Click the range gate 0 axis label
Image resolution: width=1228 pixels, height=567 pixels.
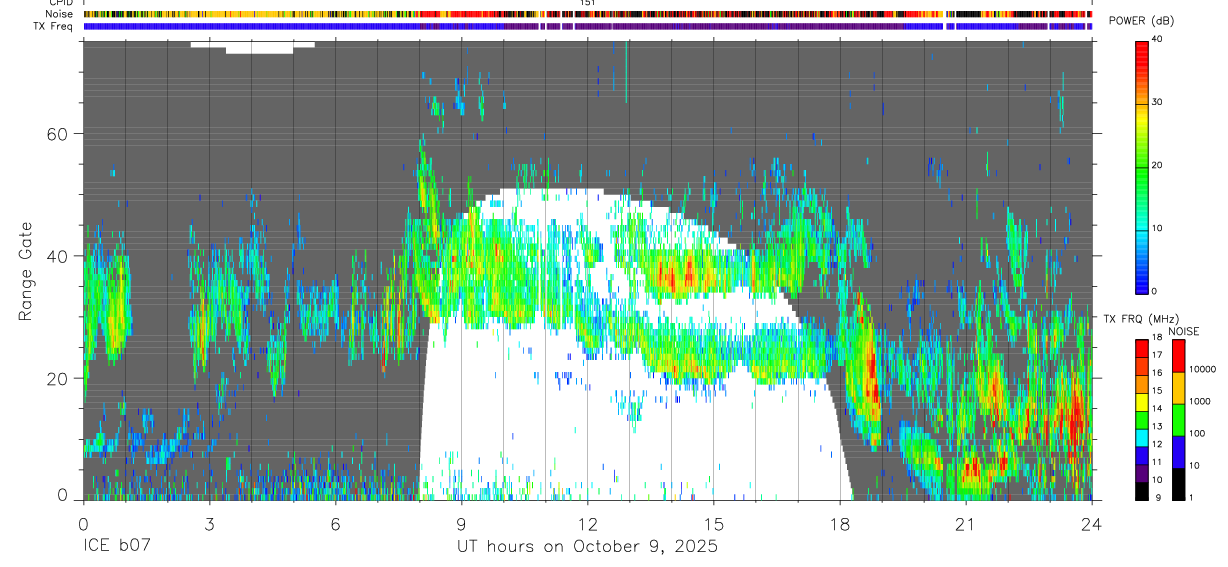(x=62, y=496)
